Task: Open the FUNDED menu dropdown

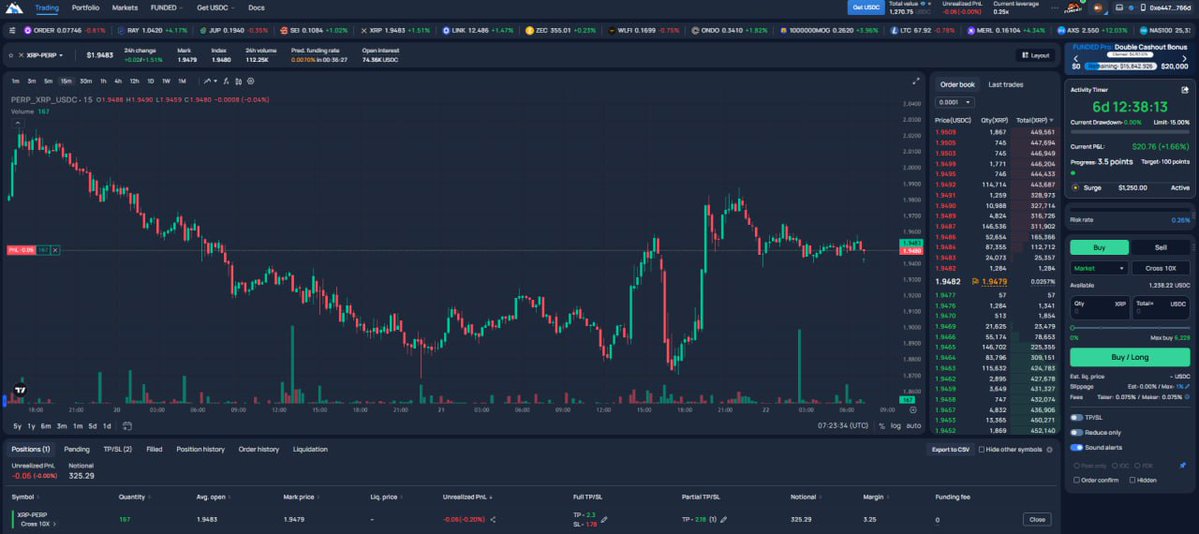Action: [167, 8]
